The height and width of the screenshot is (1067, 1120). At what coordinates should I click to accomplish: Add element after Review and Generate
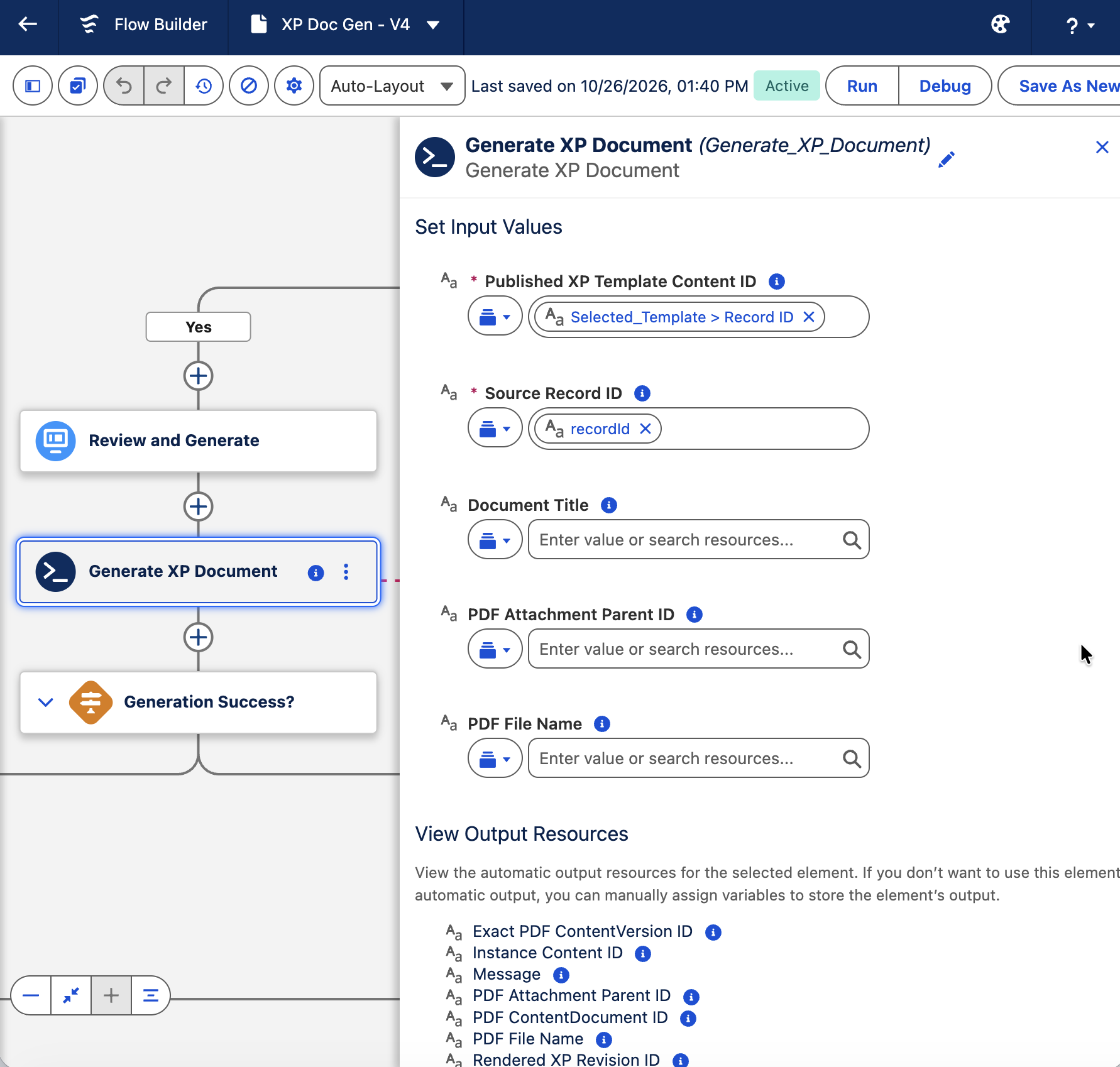coord(198,506)
